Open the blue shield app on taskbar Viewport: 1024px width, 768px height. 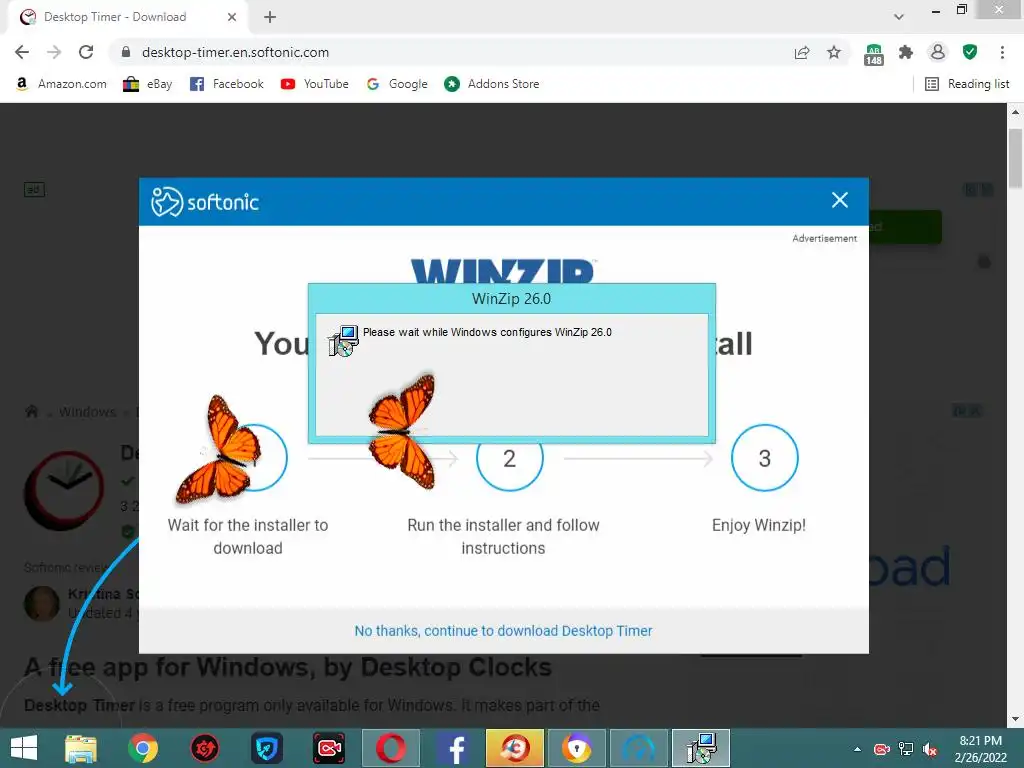(x=266, y=748)
